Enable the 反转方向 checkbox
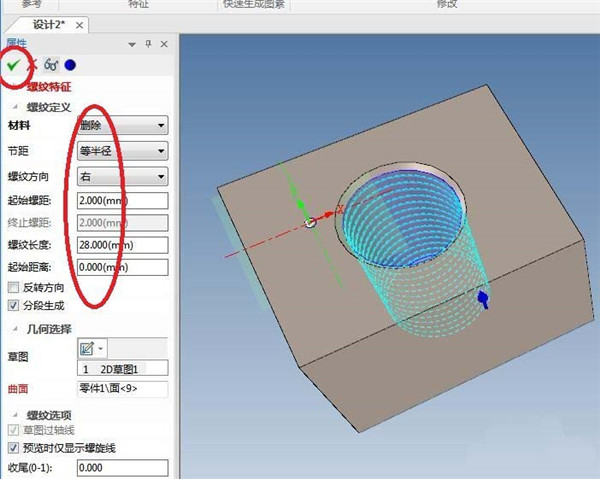 click(13, 287)
